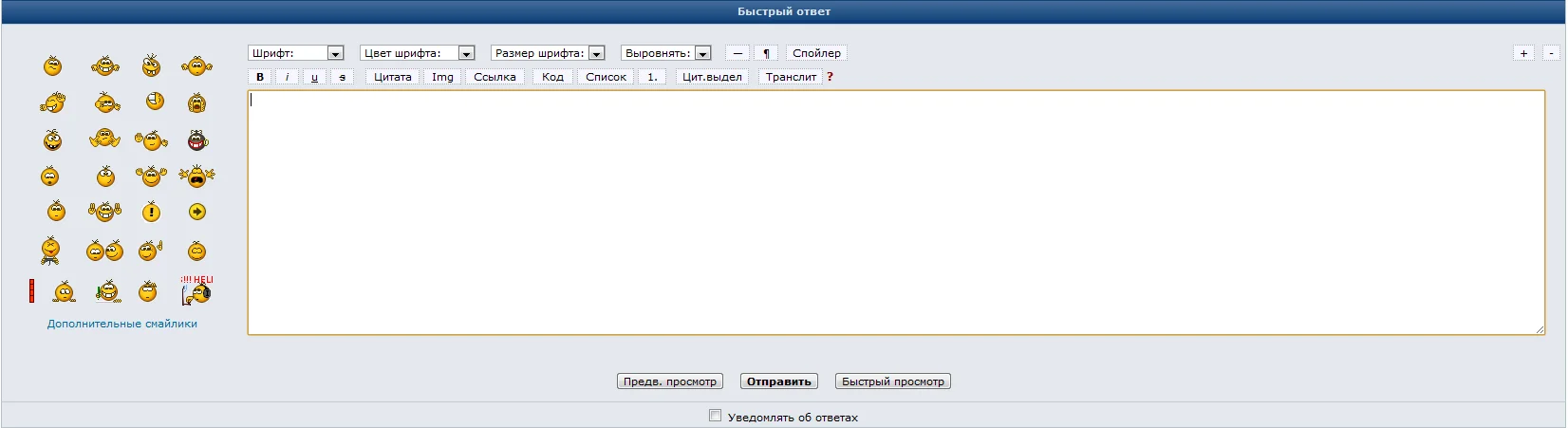Insert the arrow smiley
The image size is (1568, 428).
coord(196,212)
